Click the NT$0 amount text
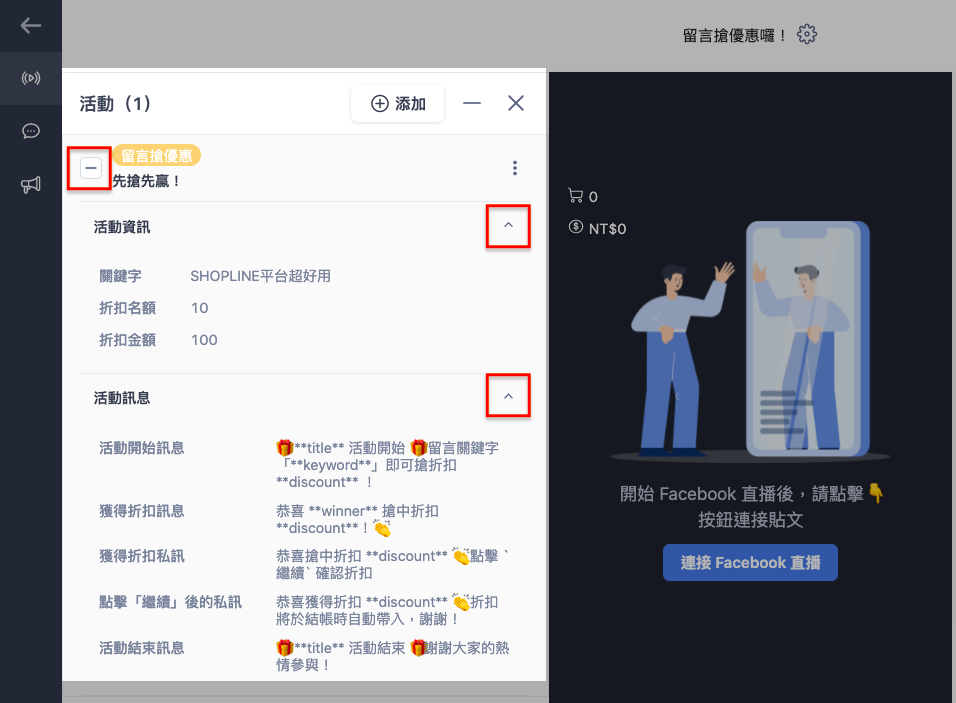Screen dimensions: 956x703 click(607, 229)
